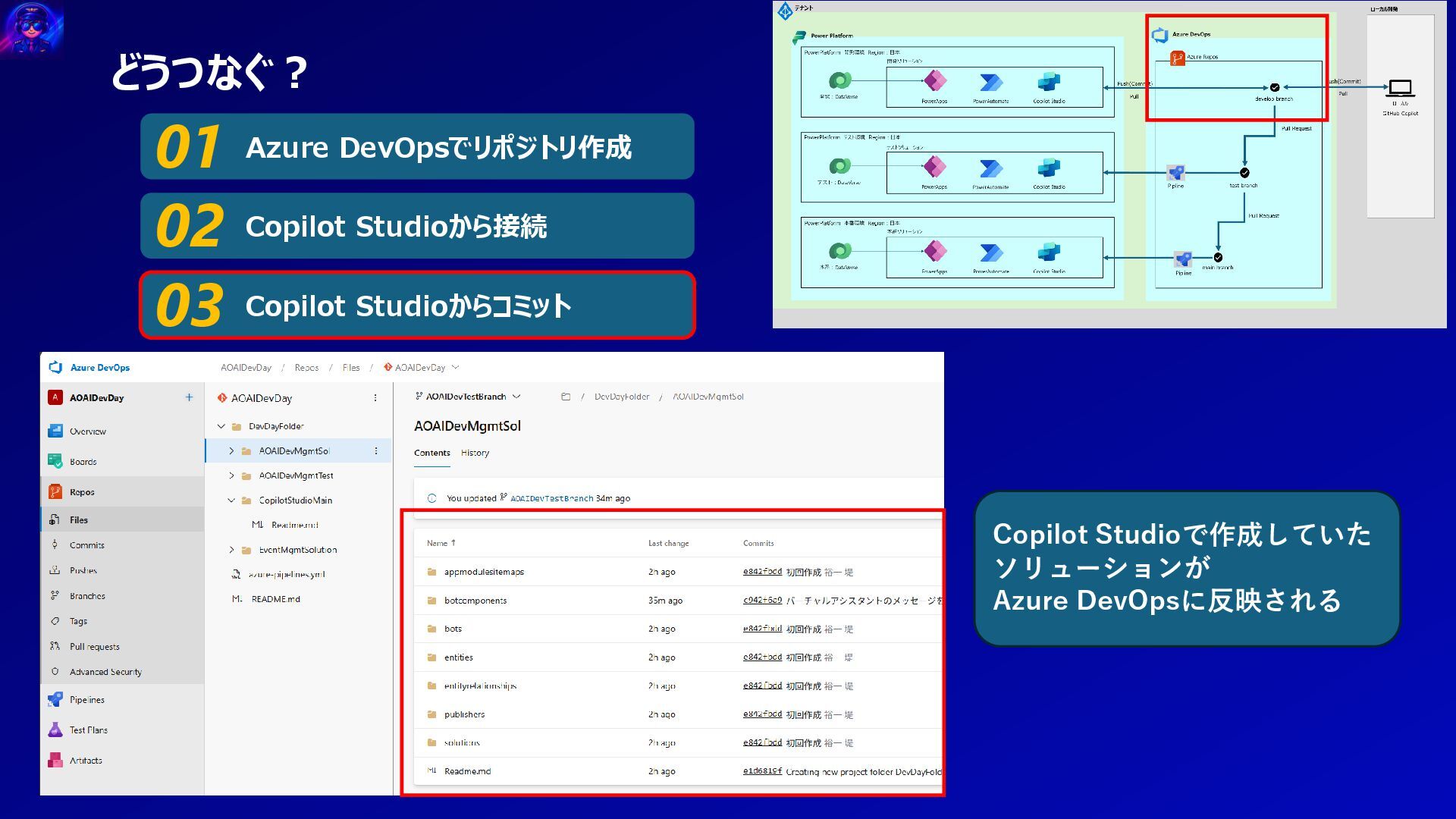1456x819 pixels.
Task: Open commit e1d6819f link
Action: [x=762, y=770]
